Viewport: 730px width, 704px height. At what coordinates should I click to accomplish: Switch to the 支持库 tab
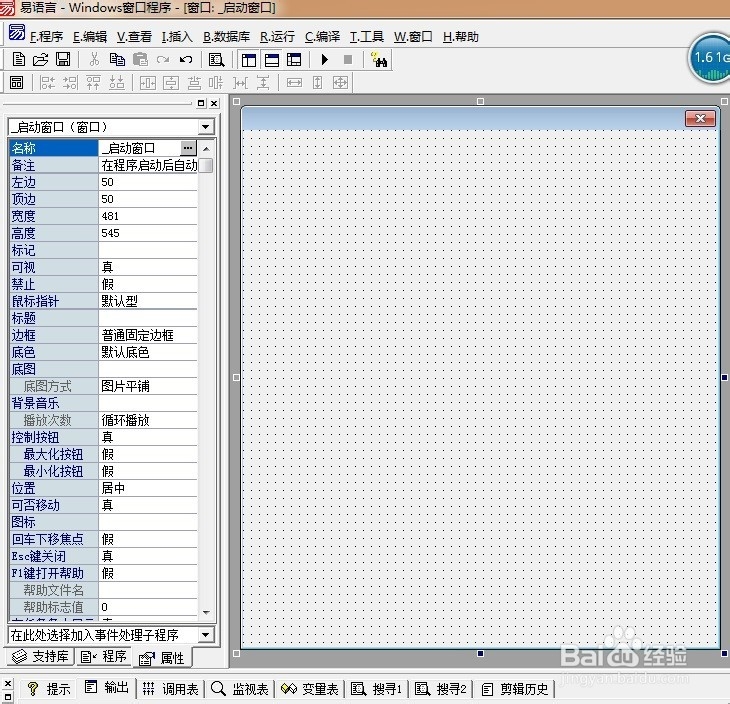click(x=40, y=657)
